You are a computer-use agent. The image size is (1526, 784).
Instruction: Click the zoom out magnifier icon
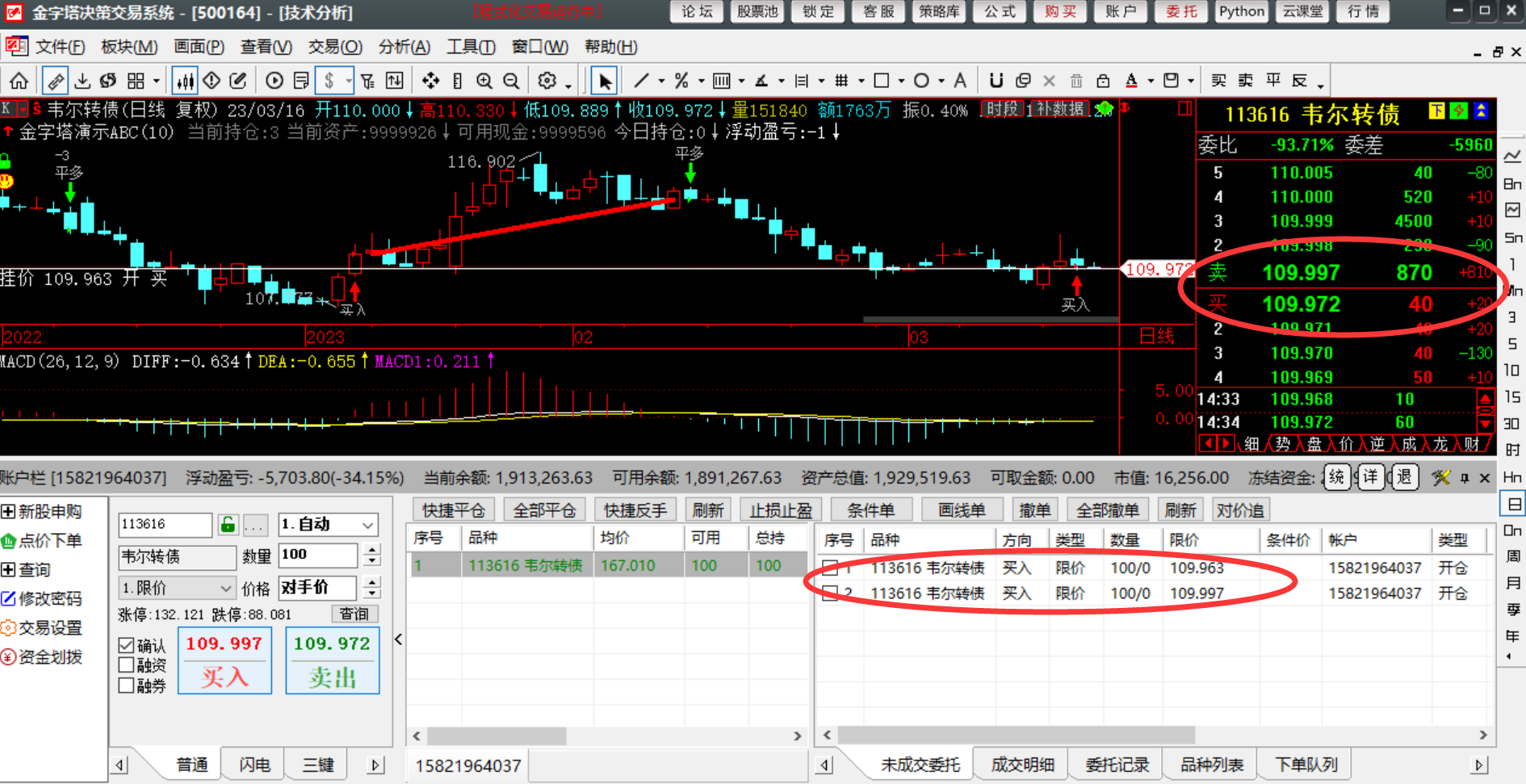pos(511,81)
